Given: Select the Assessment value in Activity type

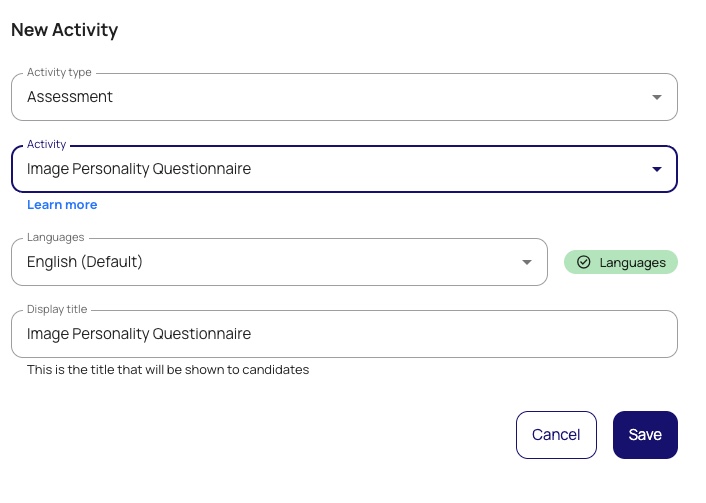Looking at the screenshot, I should click(x=70, y=97).
